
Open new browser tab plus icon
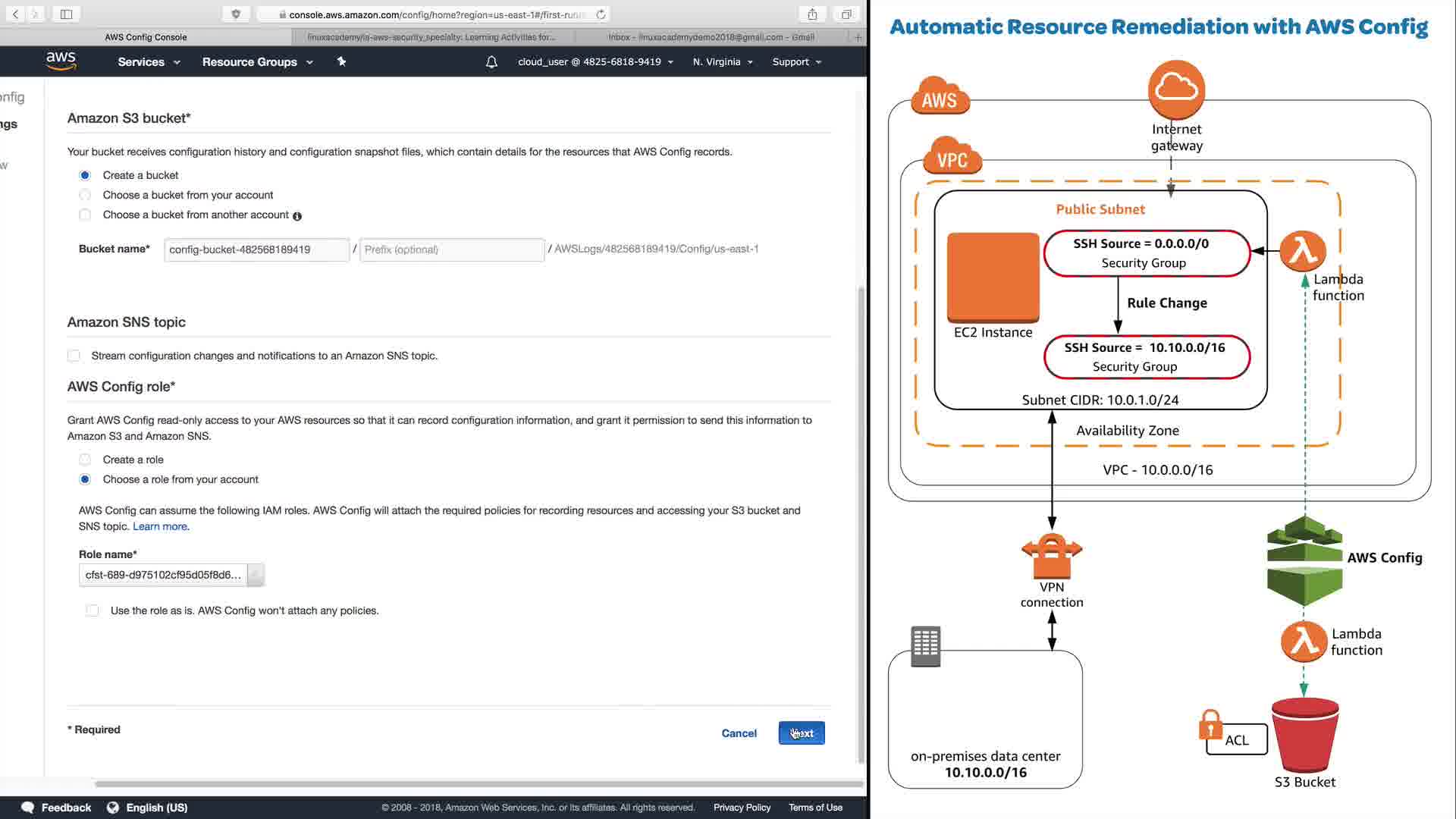click(858, 36)
